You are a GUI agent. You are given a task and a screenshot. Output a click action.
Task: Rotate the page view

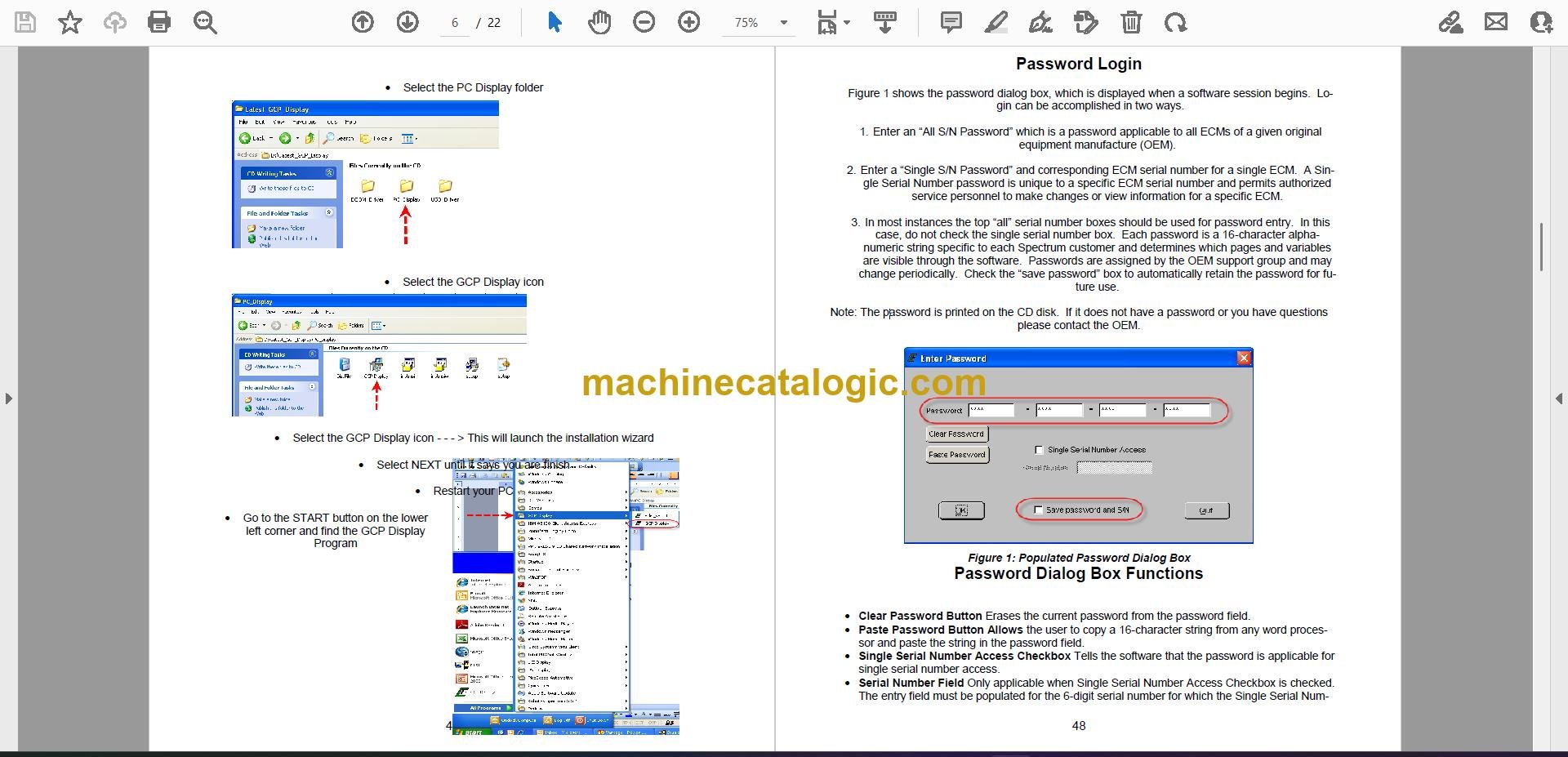point(1176,22)
